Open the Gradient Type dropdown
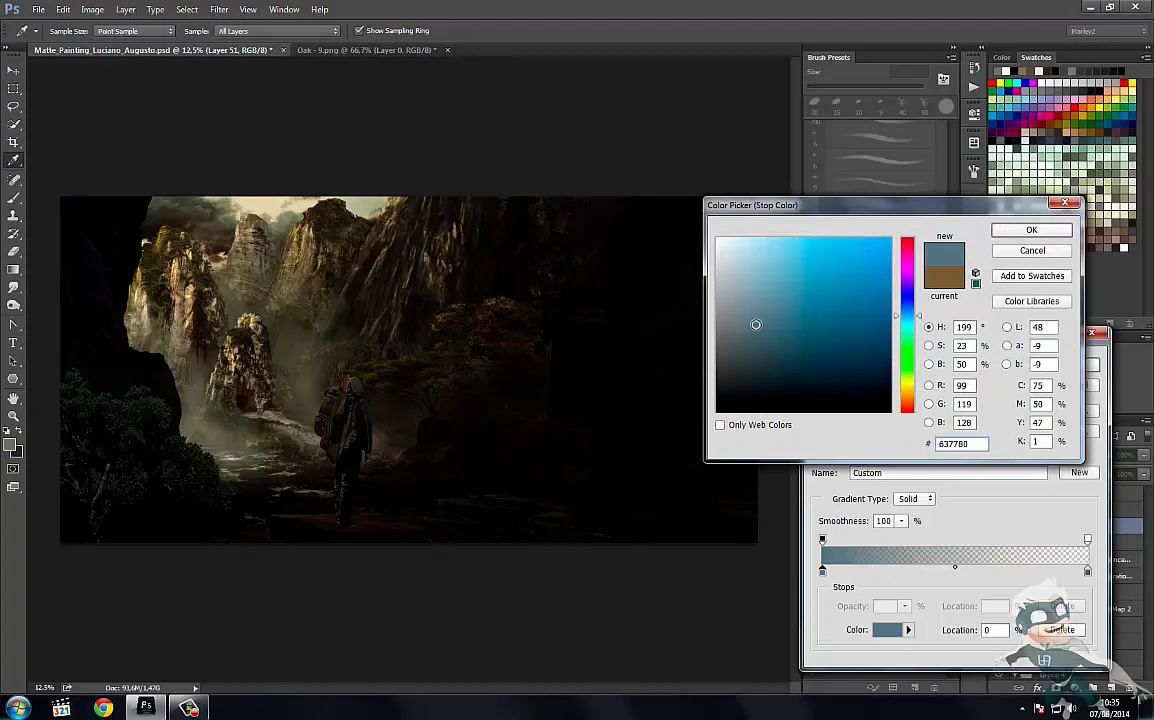This screenshot has width=1154, height=720. point(913,498)
